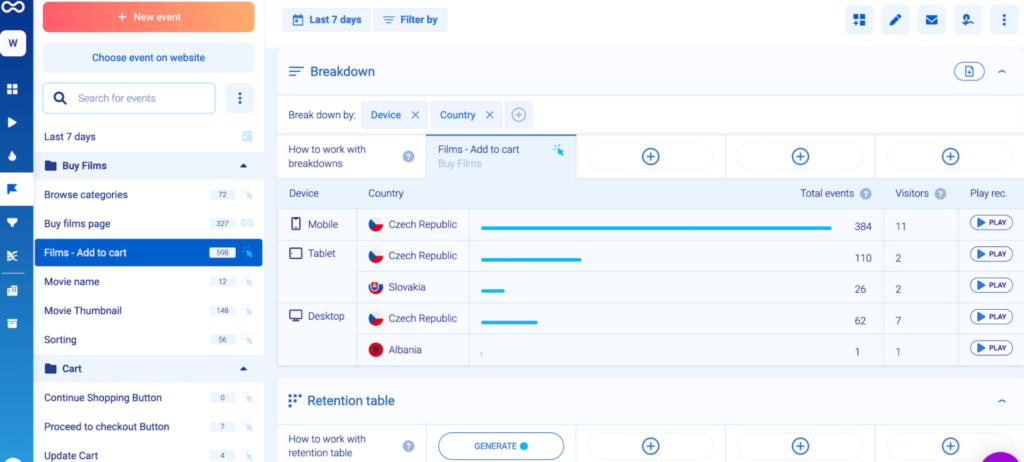
Task: Click the GENERATE retention button
Action: 501,446
